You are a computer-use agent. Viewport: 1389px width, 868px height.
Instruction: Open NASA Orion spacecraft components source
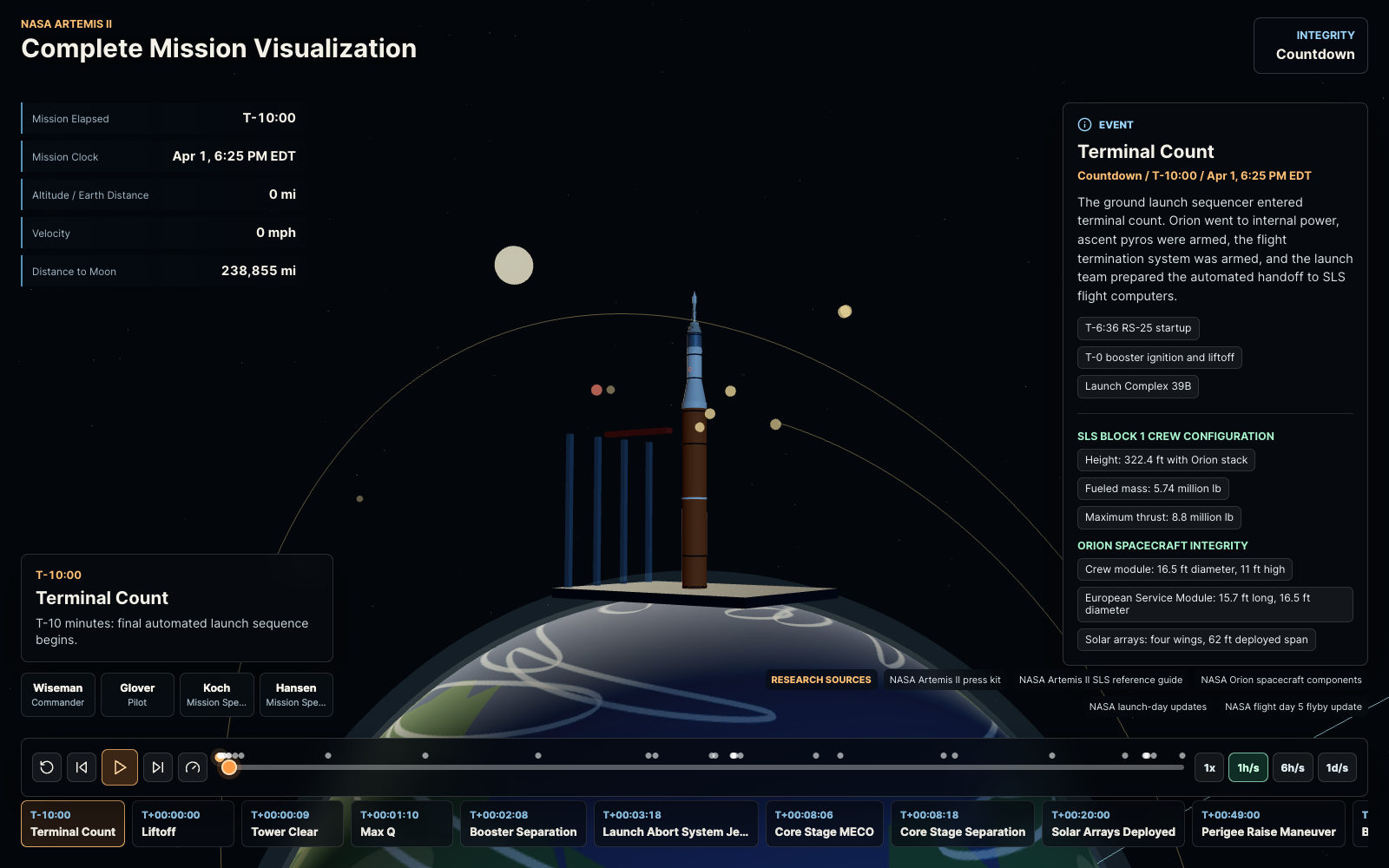click(1281, 680)
